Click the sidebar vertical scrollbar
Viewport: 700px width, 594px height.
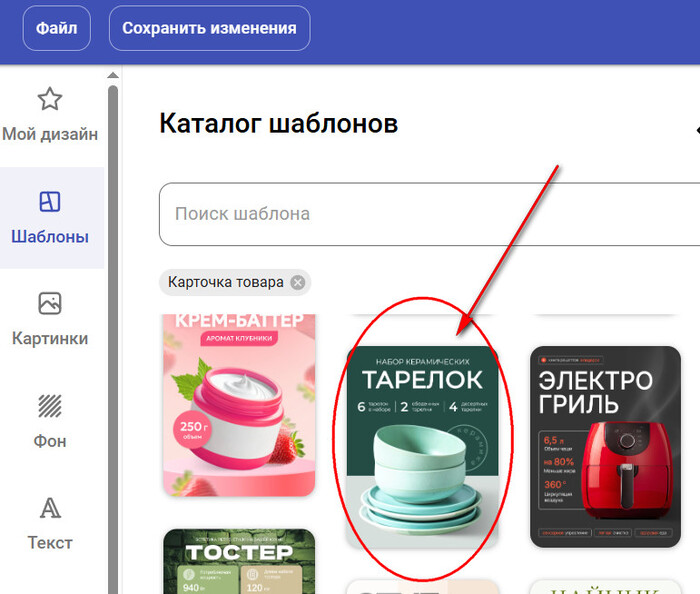[113, 300]
